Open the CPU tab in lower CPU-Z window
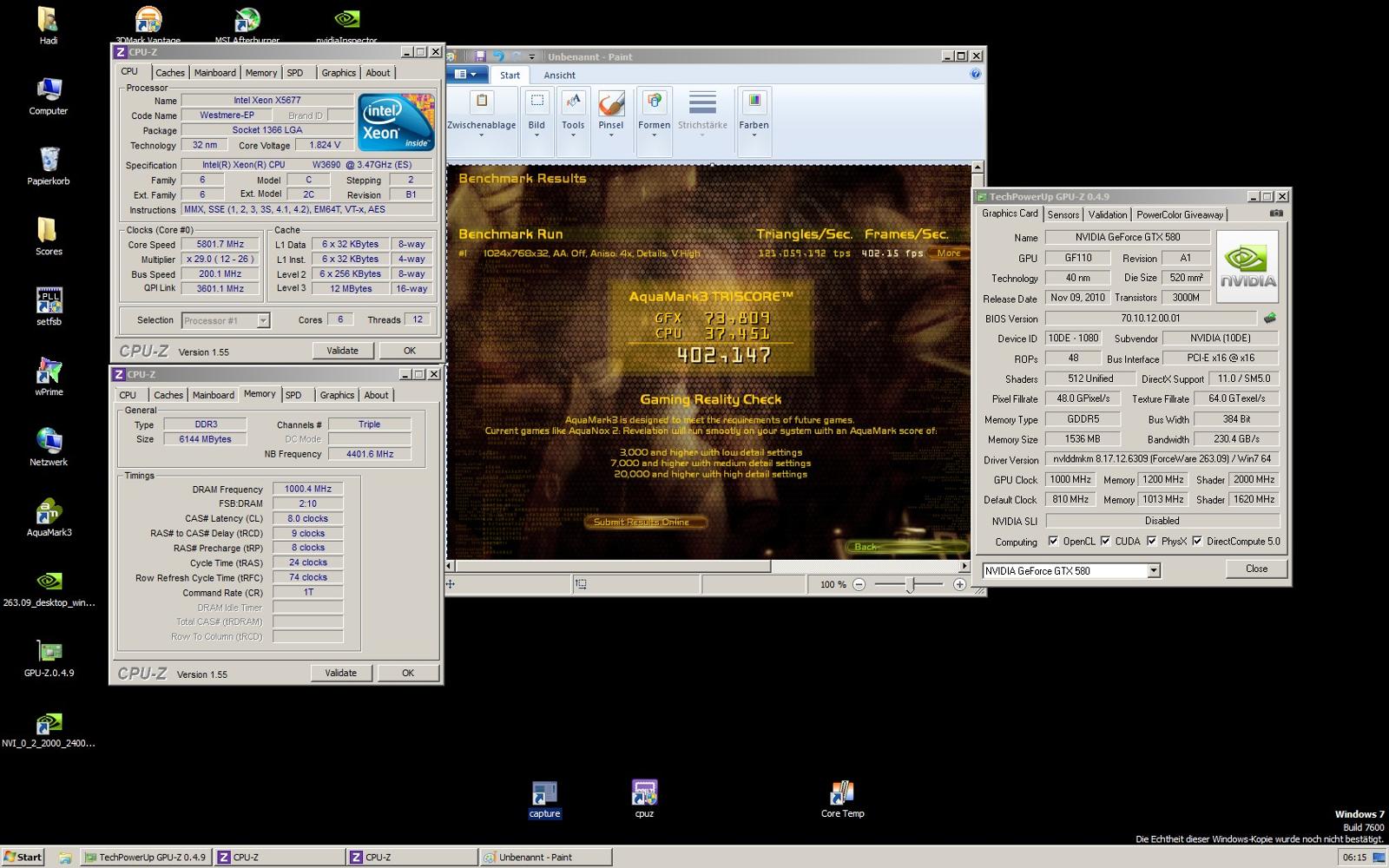Image resolution: width=1389 pixels, height=868 pixels. coord(128,395)
